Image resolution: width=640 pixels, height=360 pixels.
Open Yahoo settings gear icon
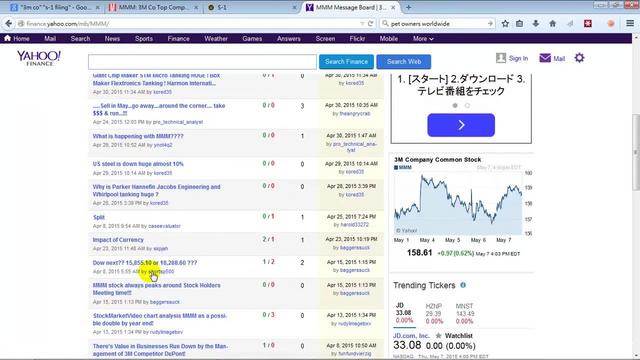579,58
